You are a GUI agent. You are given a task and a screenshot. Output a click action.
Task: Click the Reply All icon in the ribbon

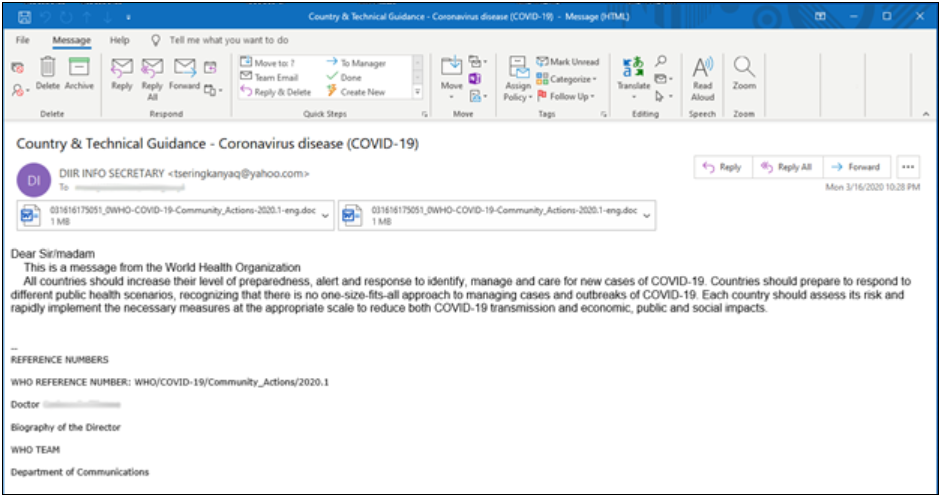(153, 79)
